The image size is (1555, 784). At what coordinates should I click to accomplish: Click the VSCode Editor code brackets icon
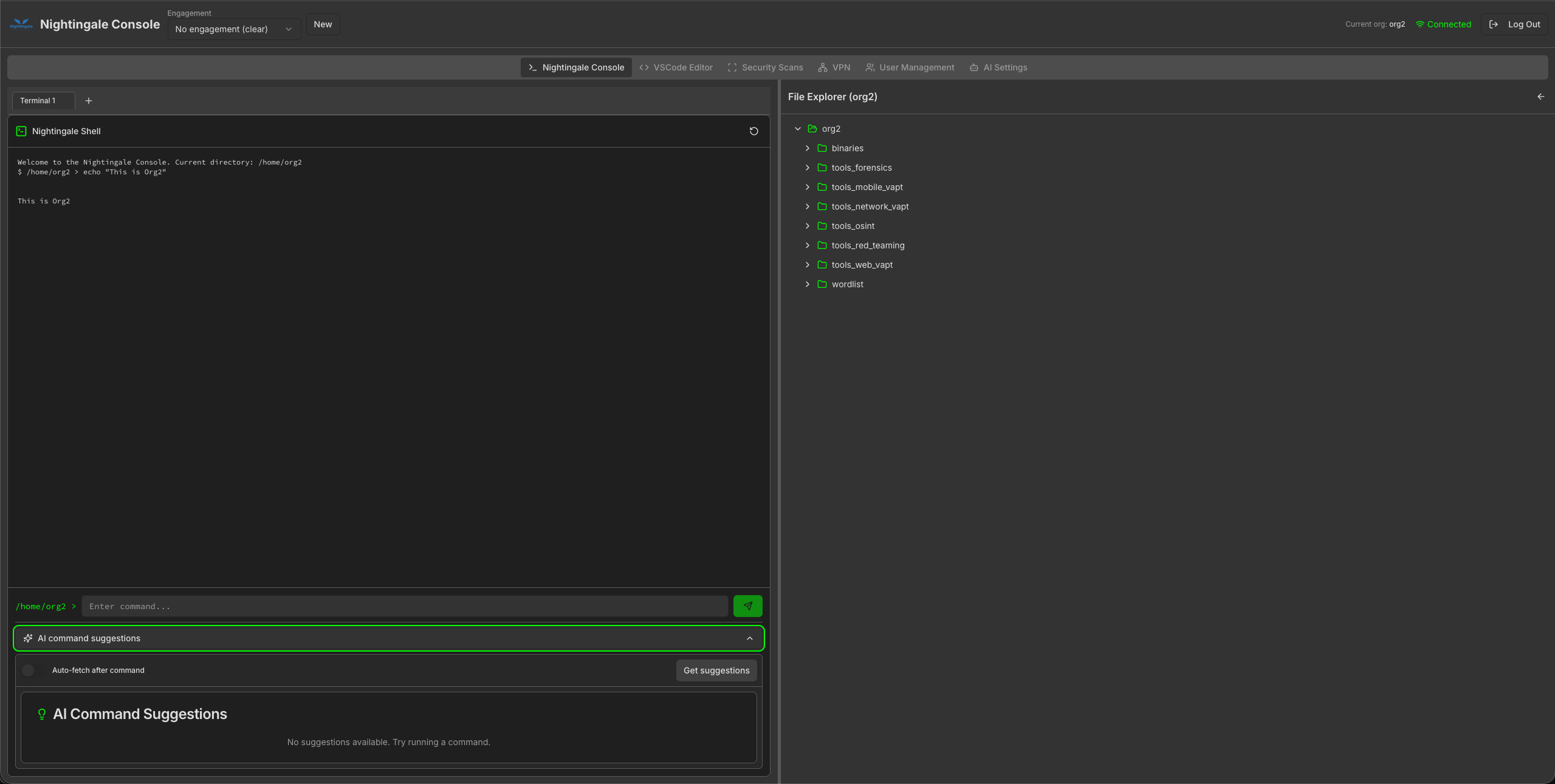click(644, 67)
